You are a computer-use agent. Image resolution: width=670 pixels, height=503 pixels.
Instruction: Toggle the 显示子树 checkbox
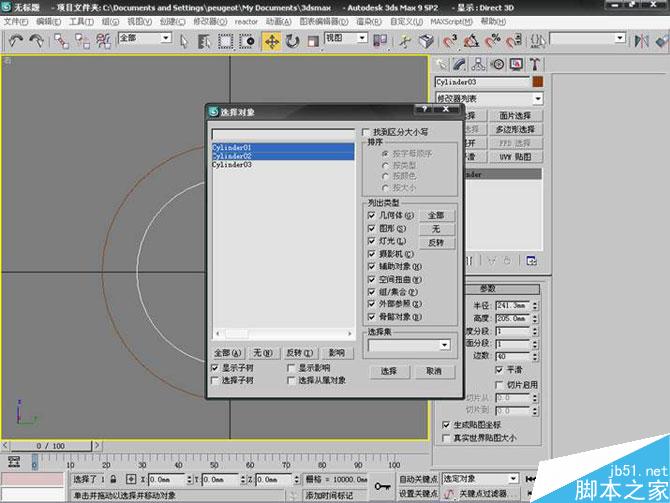tap(215, 367)
